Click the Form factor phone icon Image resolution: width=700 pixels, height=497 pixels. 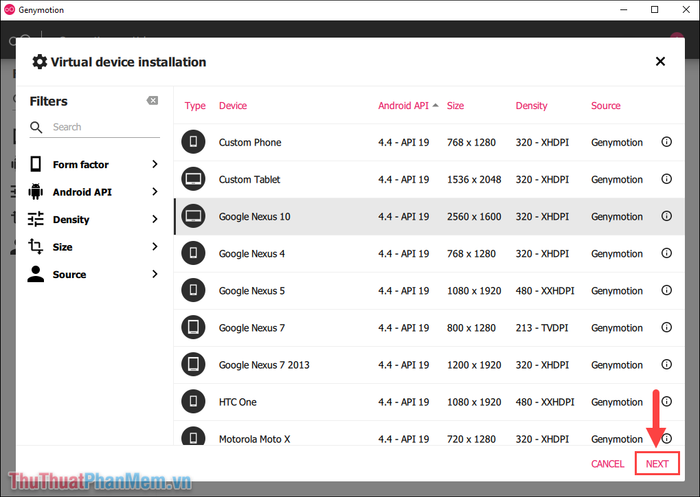pos(36,164)
